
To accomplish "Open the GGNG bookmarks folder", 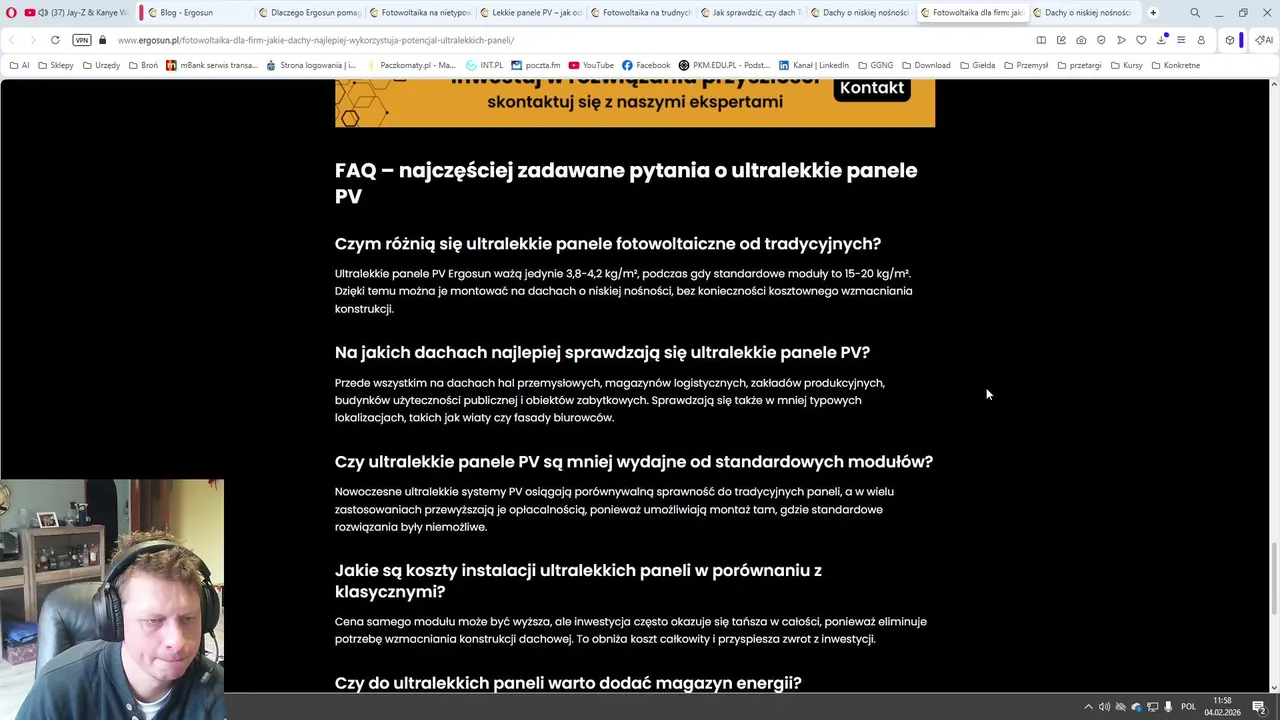I will (875, 65).
